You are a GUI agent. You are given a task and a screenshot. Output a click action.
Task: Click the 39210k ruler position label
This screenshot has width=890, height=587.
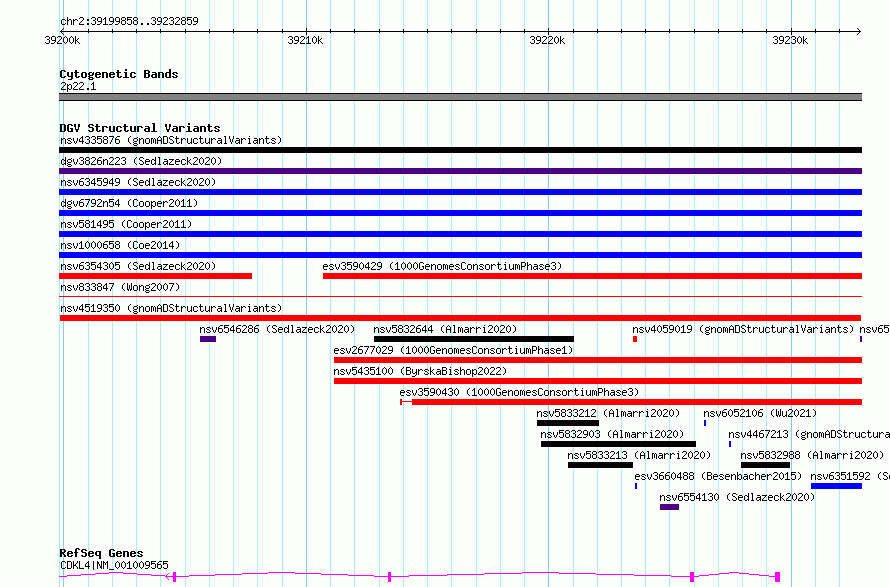pos(305,40)
